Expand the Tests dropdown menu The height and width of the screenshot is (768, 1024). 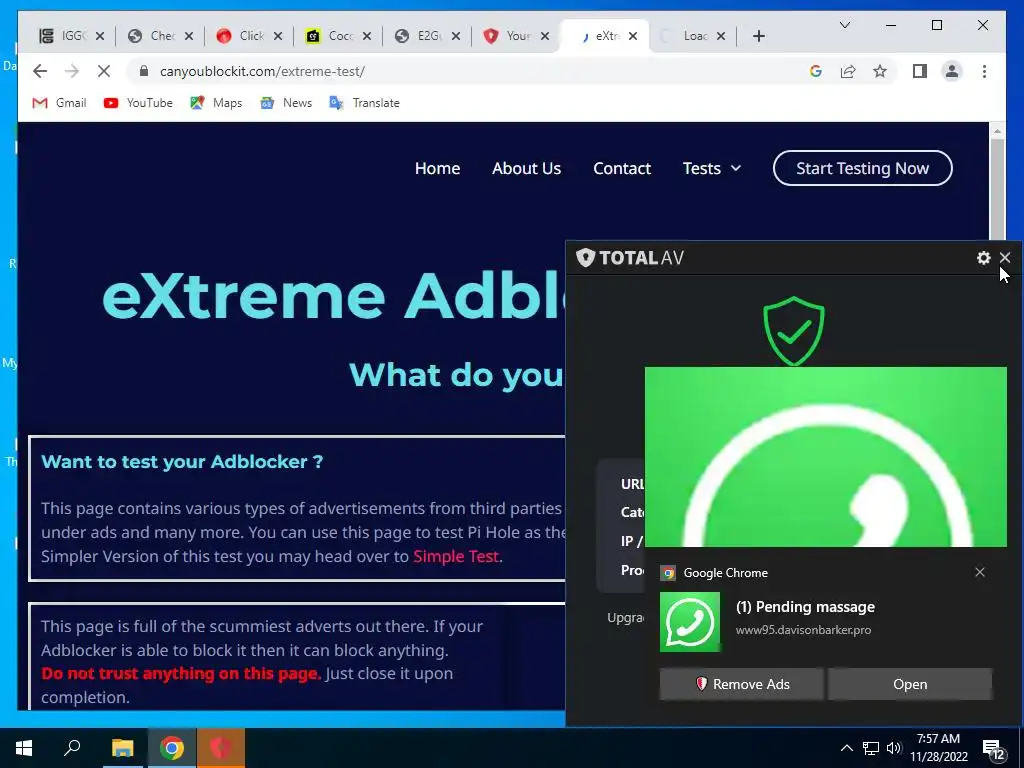coord(712,168)
